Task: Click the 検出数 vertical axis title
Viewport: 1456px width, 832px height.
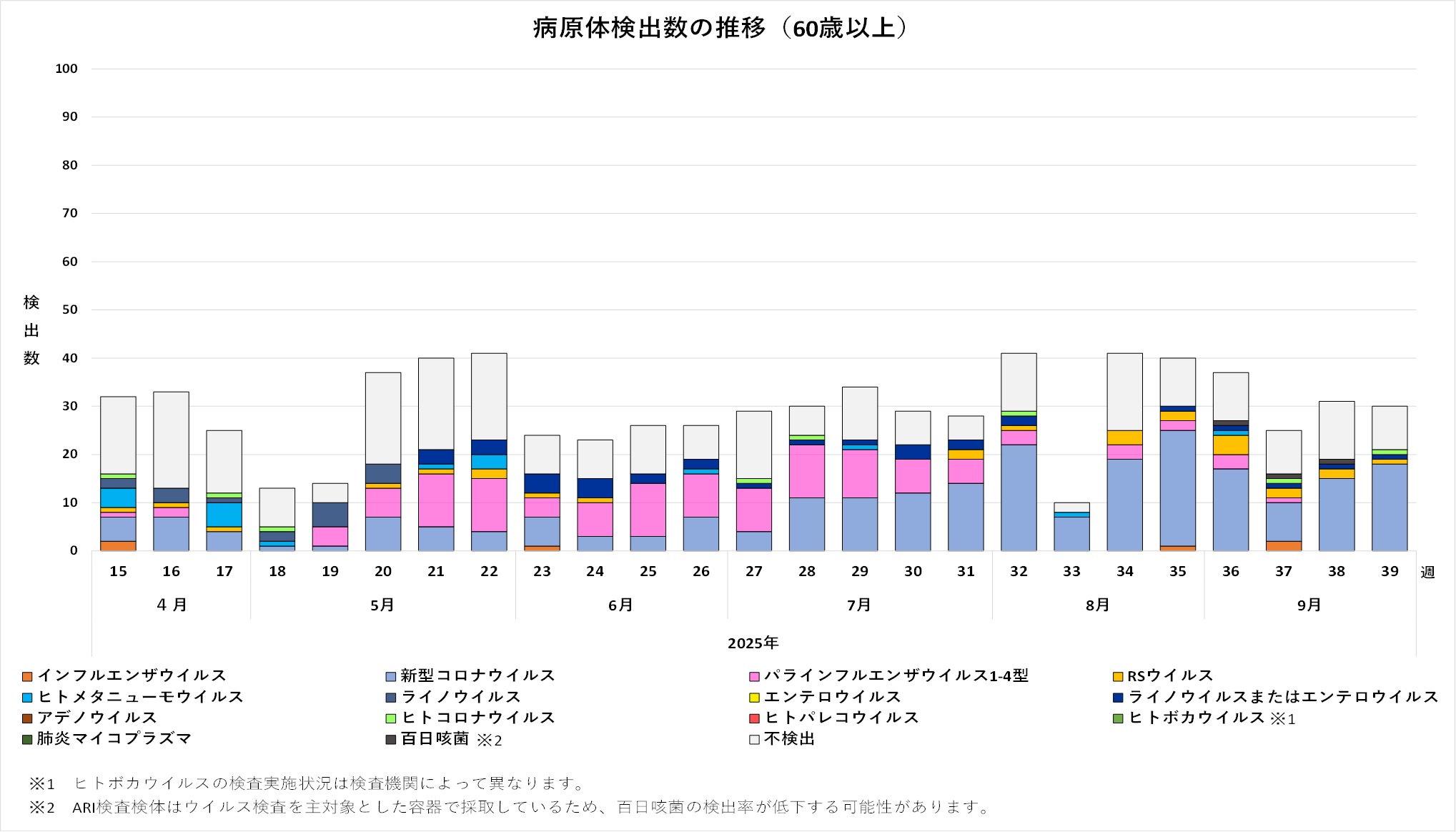Action: click(31, 330)
